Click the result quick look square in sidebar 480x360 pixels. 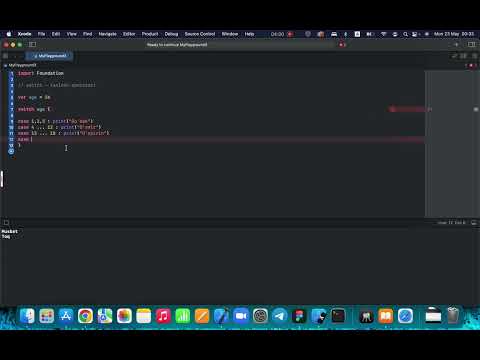[476, 109]
